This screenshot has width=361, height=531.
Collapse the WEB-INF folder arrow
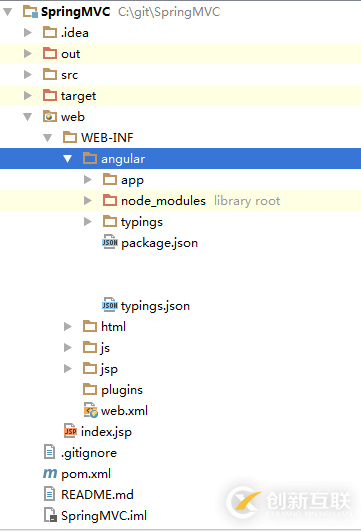pyautogui.click(x=48, y=138)
